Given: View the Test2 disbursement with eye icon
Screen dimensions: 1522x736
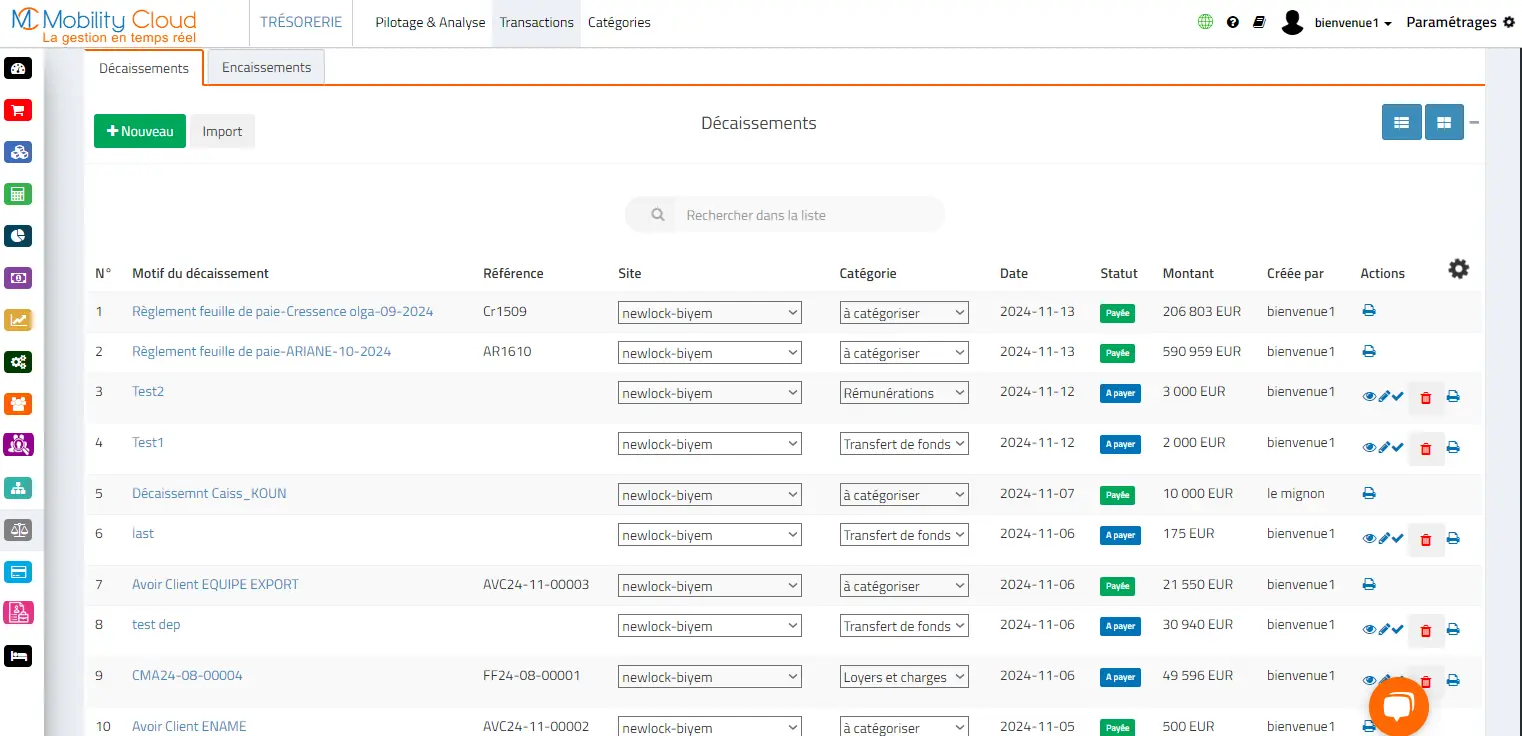Looking at the screenshot, I should (x=1369, y=397).
